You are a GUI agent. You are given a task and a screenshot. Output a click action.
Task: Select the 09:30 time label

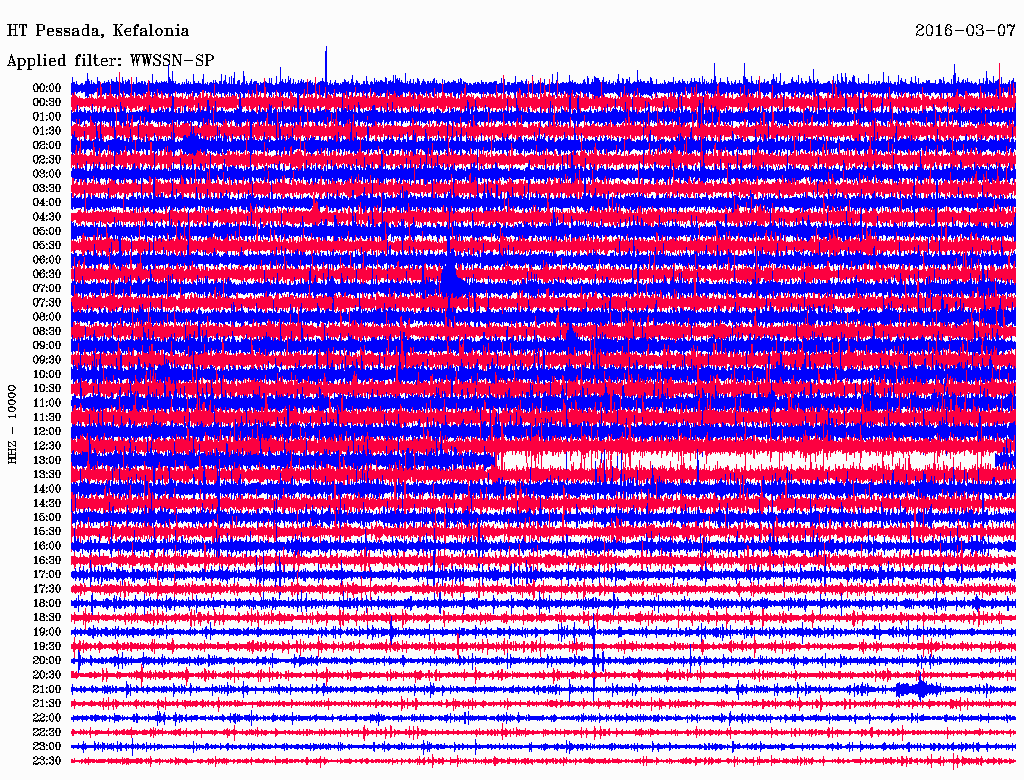(x=47, y=360)
